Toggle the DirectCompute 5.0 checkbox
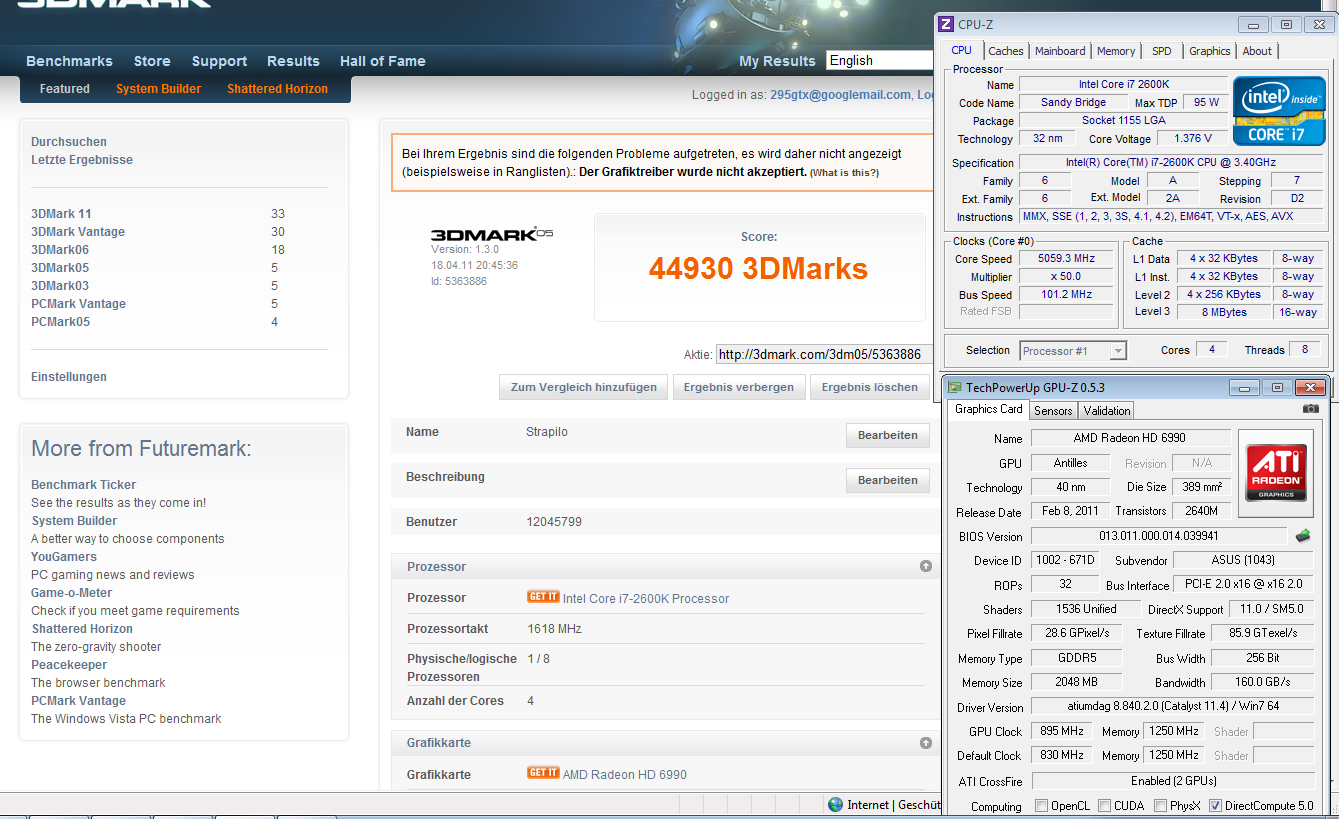1339x819 pixels. tap(1215, 806)
